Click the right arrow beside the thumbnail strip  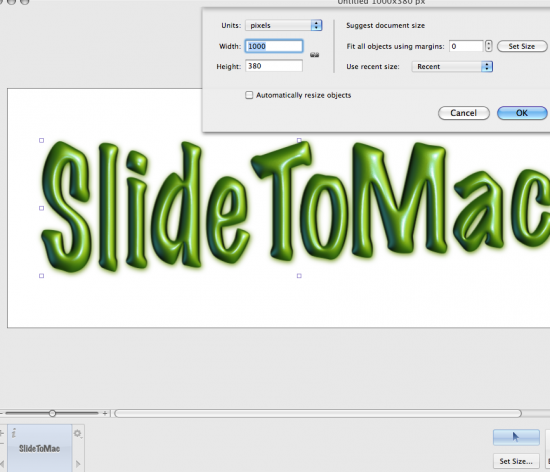click(78, 464)
